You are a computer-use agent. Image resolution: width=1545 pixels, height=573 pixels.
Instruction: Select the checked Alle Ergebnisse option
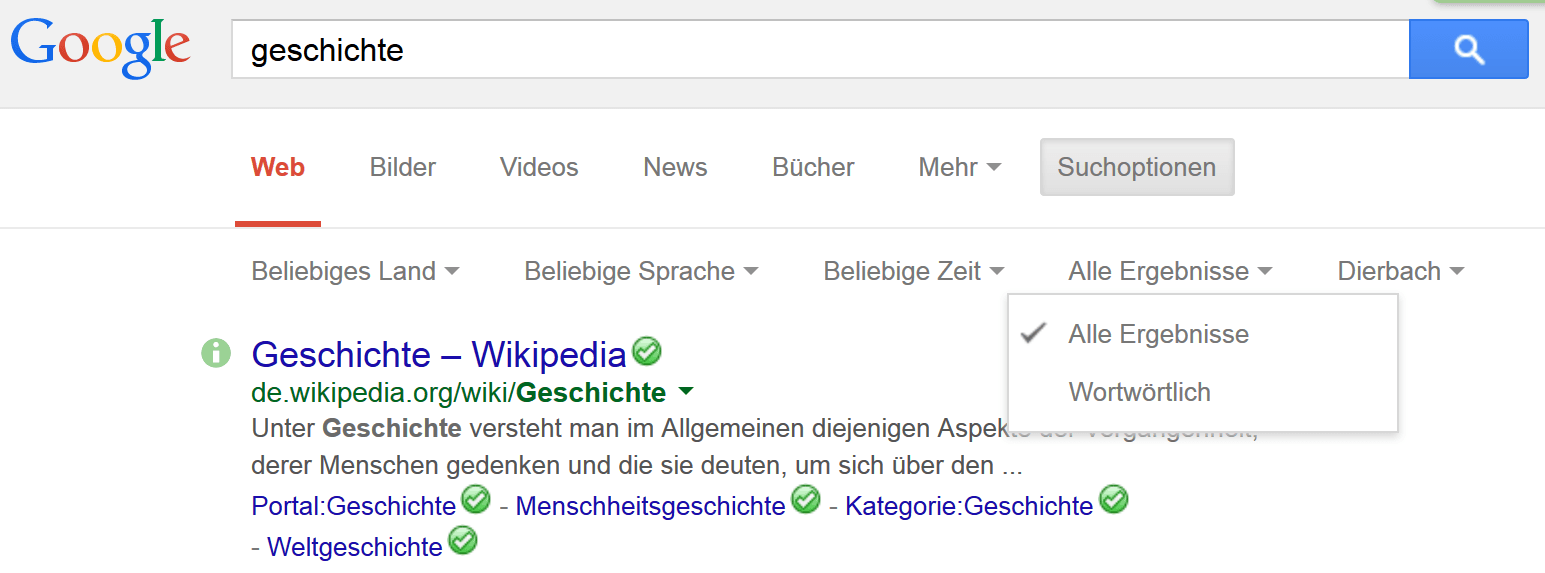(x=1158, y=334)
